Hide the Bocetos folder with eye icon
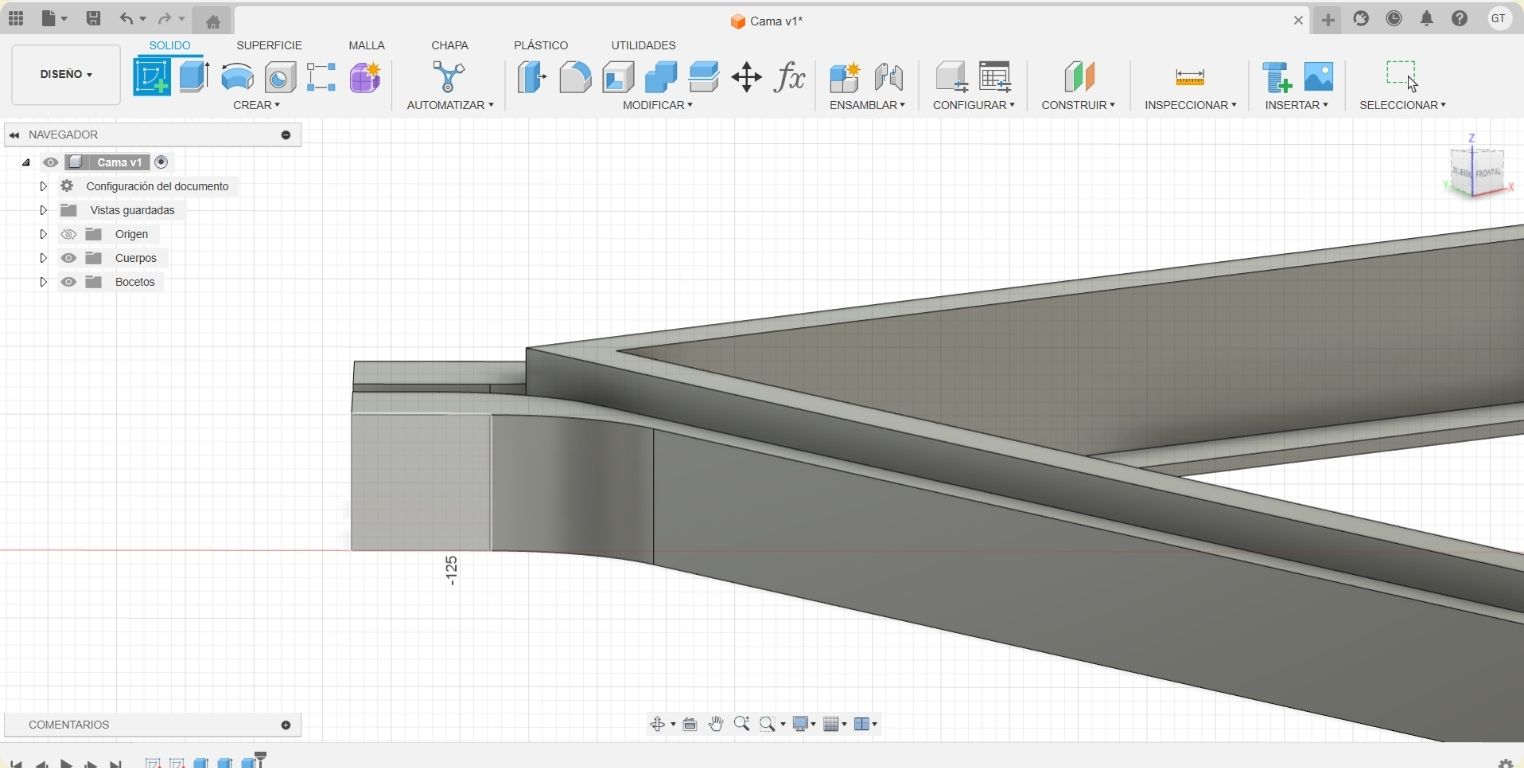Image resolution: width=1524 pixels, height=768 pixels. 68,282
